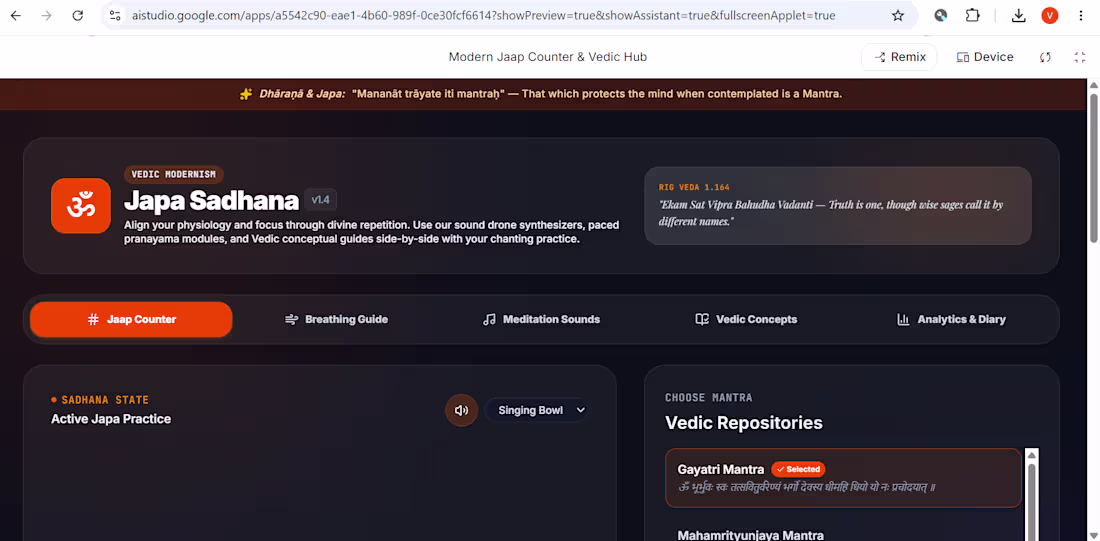Image resolution: width=1100 pixels, height=541 pixels.
Task: Click the page vertical scrollbar thumb
Action: coord(1093,168)
